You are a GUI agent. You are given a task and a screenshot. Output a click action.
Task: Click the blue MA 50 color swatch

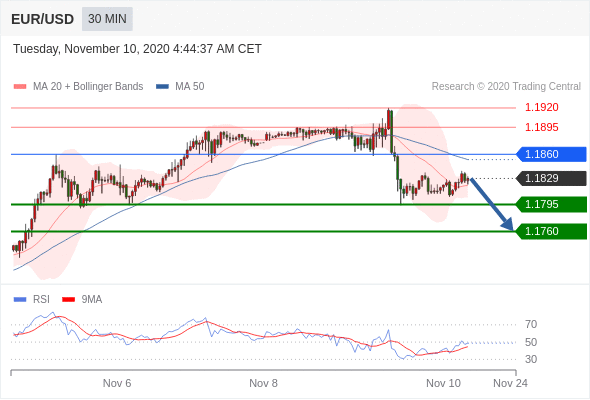tap(163, 87)
